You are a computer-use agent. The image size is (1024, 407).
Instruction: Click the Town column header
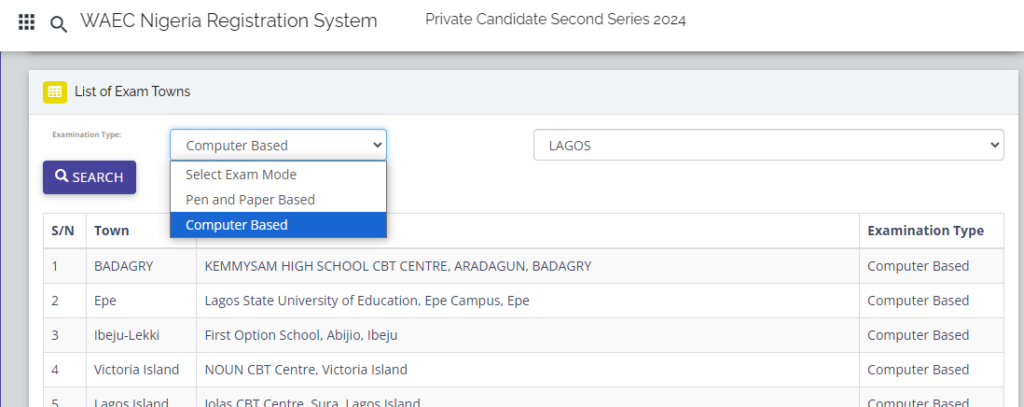coord(112,231)
